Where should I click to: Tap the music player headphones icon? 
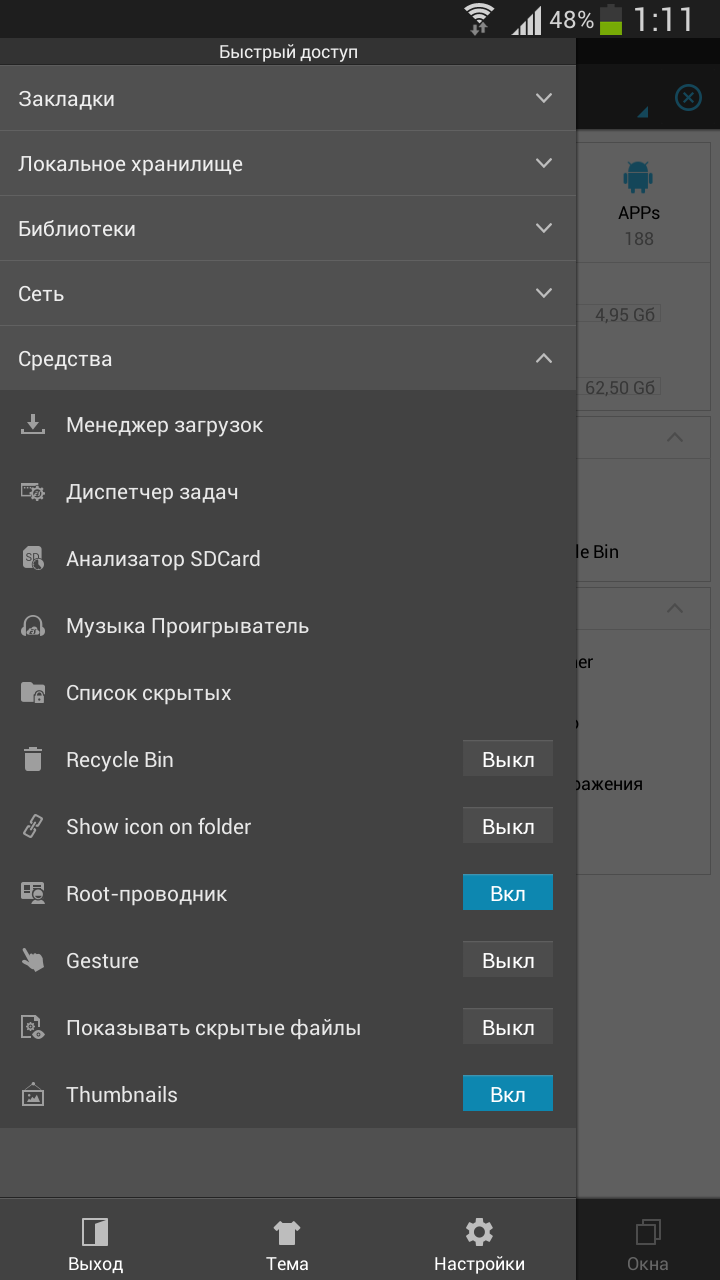tap(33, 626)
